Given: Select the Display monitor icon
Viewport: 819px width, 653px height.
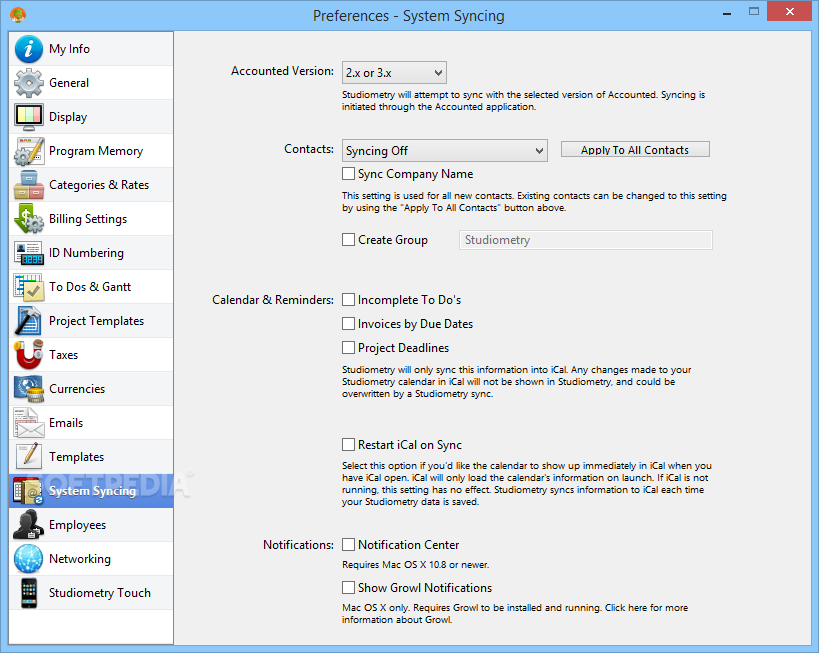Looking at the screenshot, I should click(29, 117).
